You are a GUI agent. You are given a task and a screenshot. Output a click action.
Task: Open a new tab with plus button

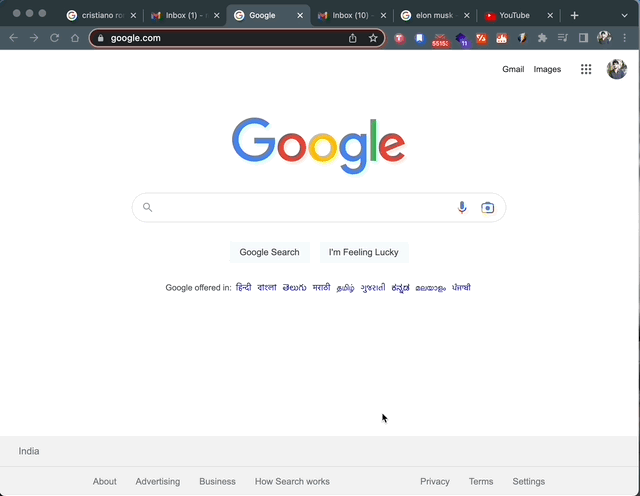pyautogui.click(x=574, y=16)
